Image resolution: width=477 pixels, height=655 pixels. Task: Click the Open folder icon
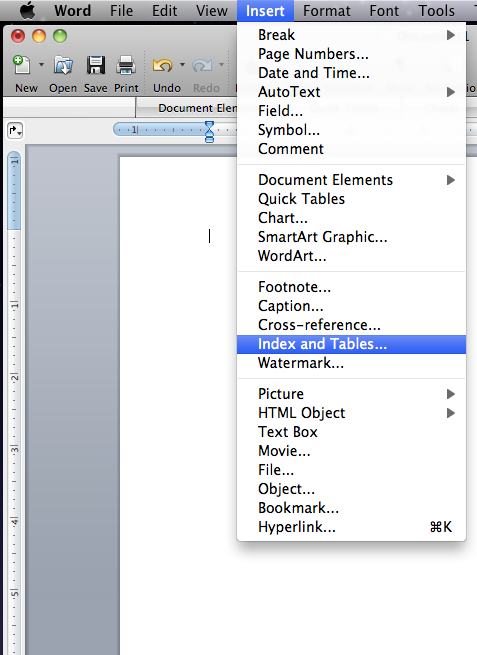tap(63, 65)
